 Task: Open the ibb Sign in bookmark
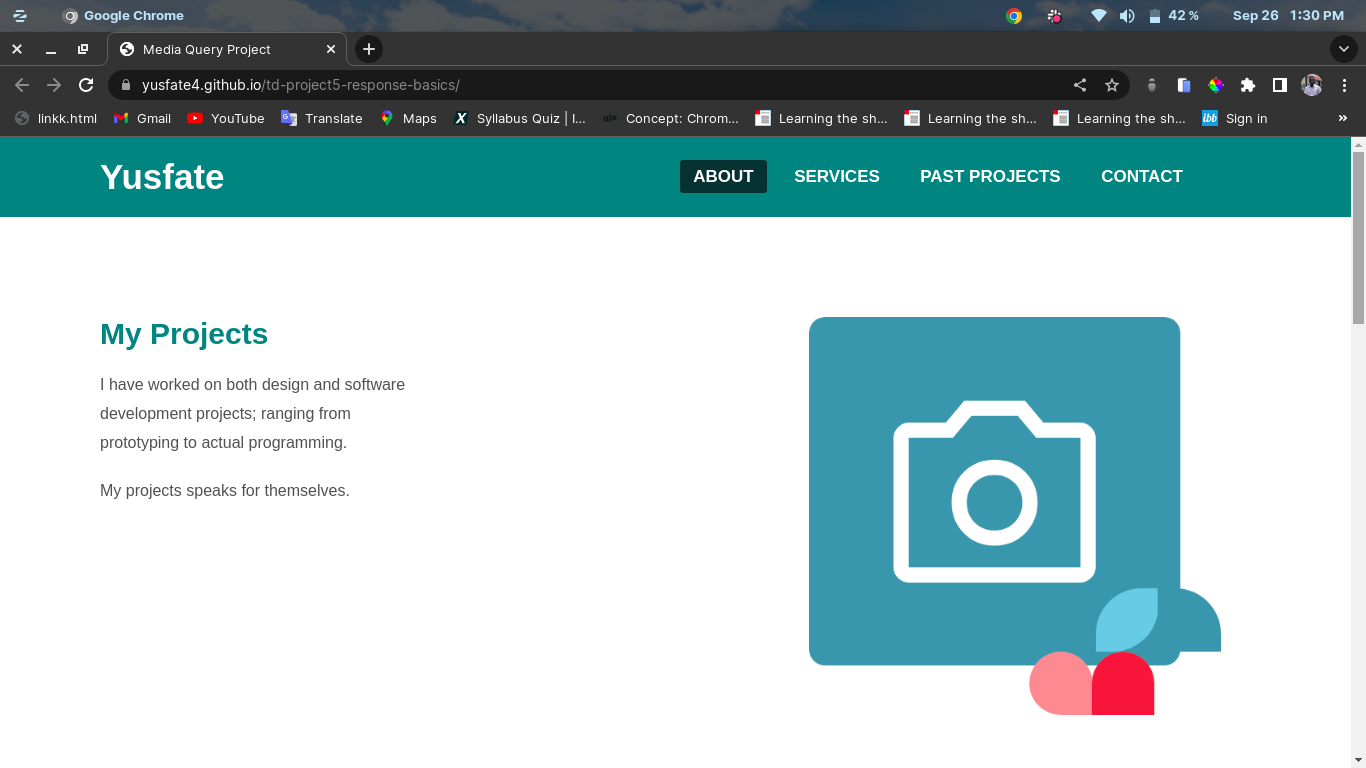(x=1235, y=118)
